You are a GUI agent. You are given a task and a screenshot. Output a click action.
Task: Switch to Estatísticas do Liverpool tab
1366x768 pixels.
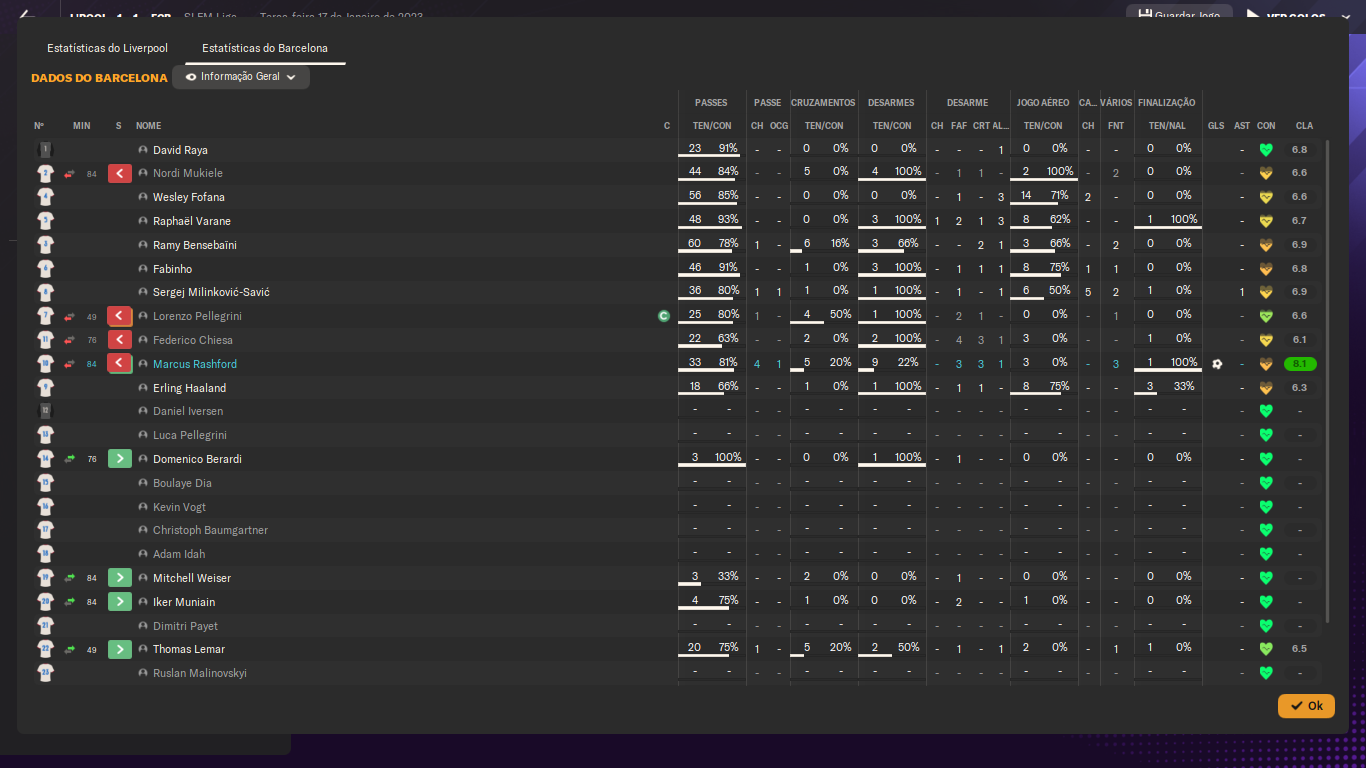(107, 48)
